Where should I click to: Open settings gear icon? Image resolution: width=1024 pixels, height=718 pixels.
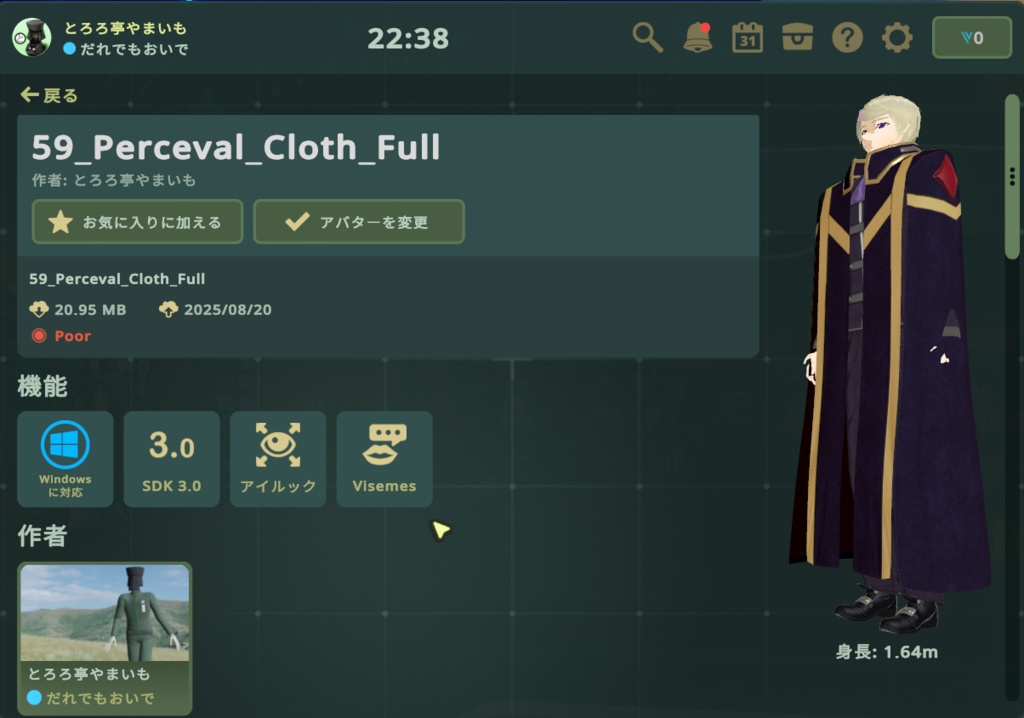pyautogui.click(x=897, y=38)
